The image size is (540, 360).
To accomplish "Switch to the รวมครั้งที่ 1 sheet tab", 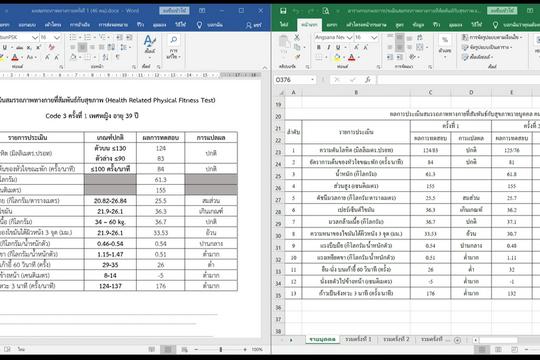I will (358, 340).
